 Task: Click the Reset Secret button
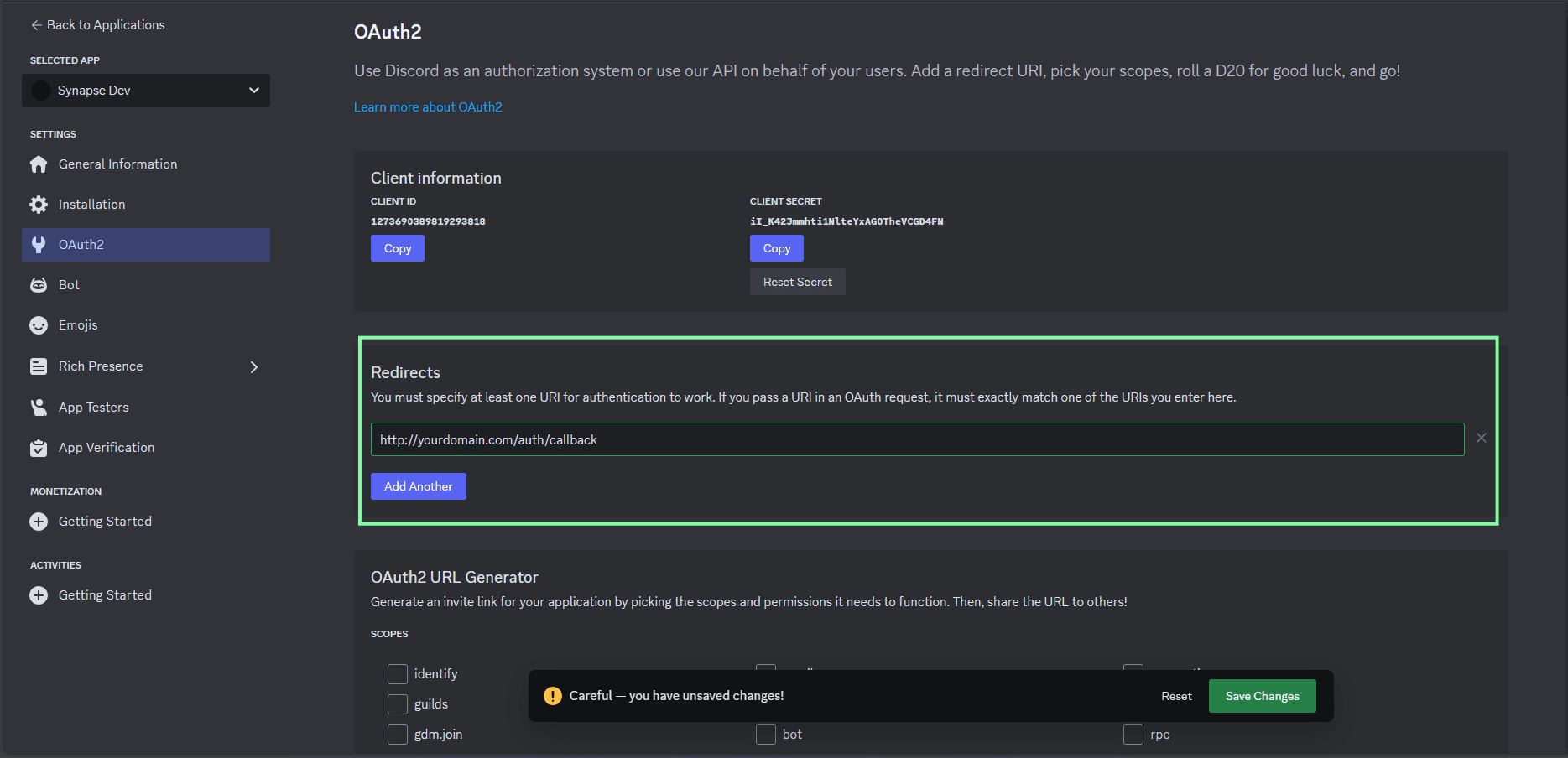point(798,282)
